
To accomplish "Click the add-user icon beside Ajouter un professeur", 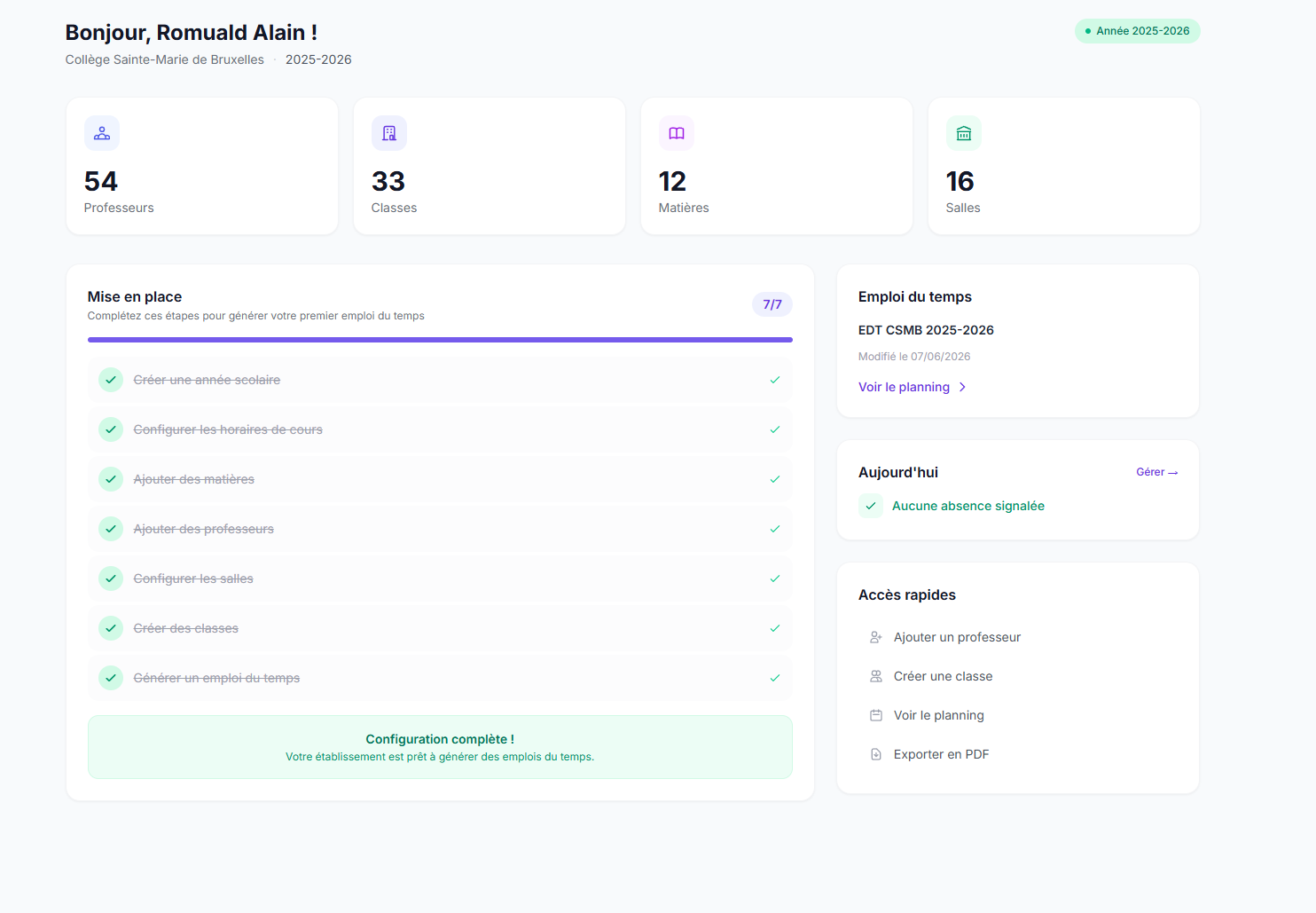I will pyautogui.click(x=876, y=637).
